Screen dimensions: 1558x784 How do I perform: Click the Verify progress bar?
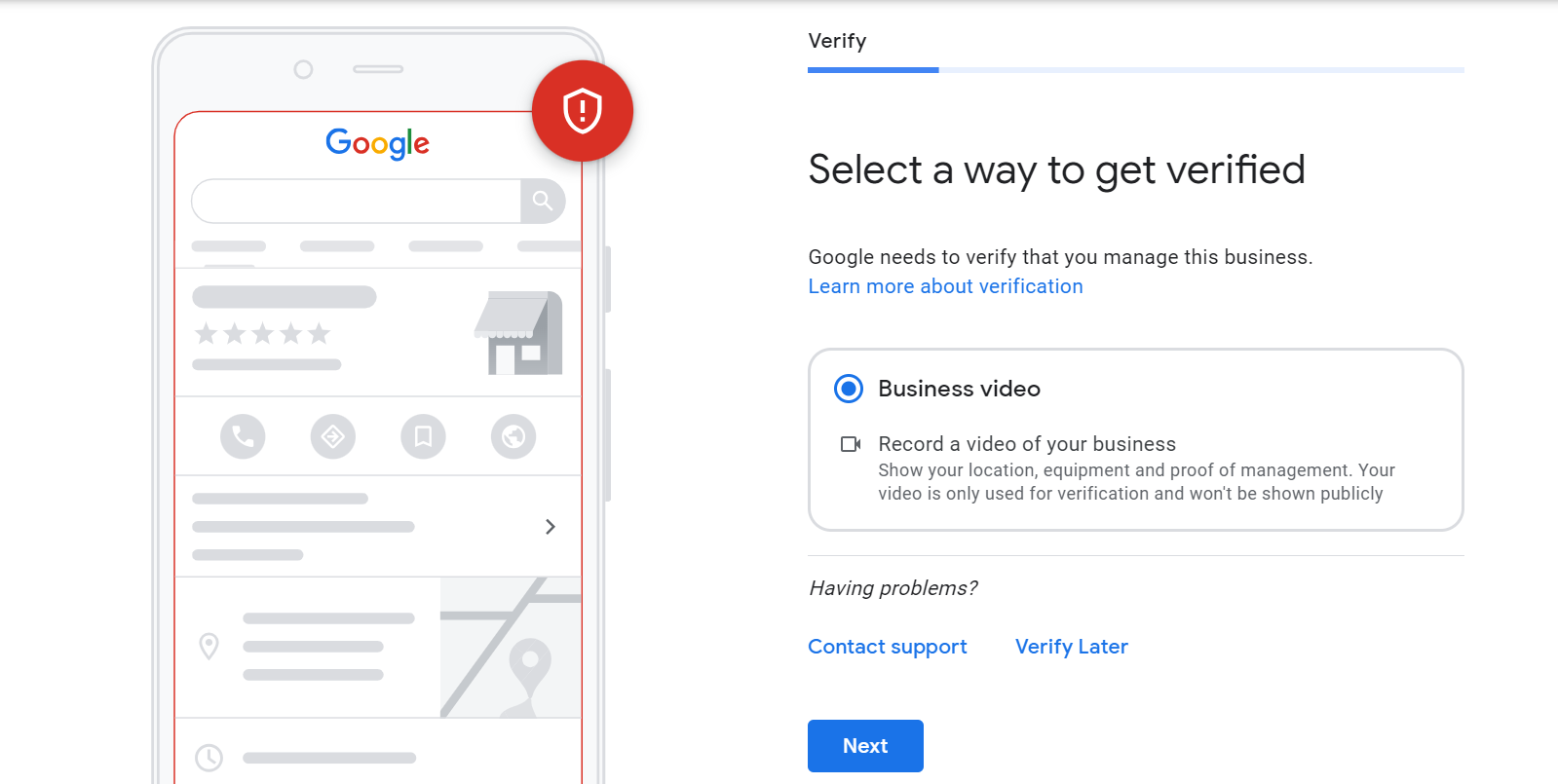1135,70
